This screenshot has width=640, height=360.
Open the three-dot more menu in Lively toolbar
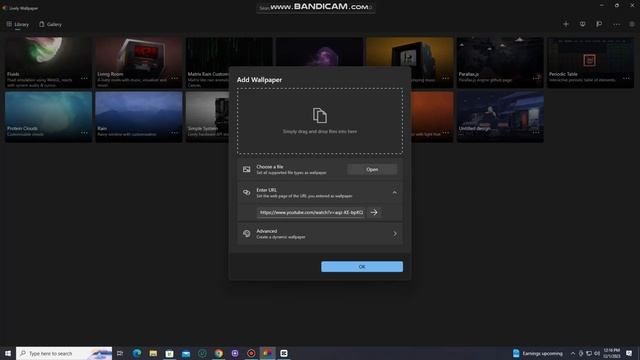616,24
